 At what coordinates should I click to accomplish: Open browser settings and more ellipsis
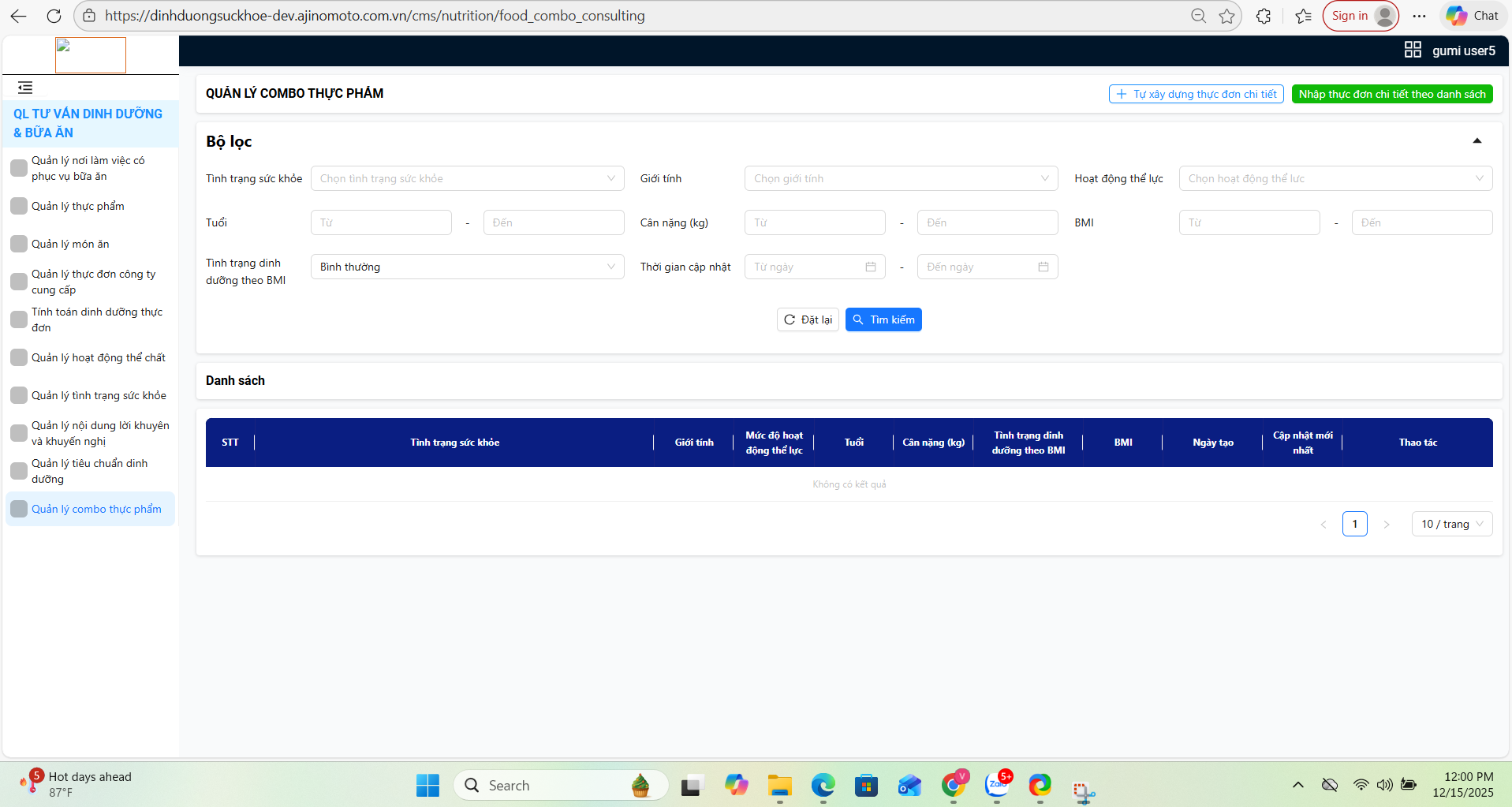click(1419, 16)
